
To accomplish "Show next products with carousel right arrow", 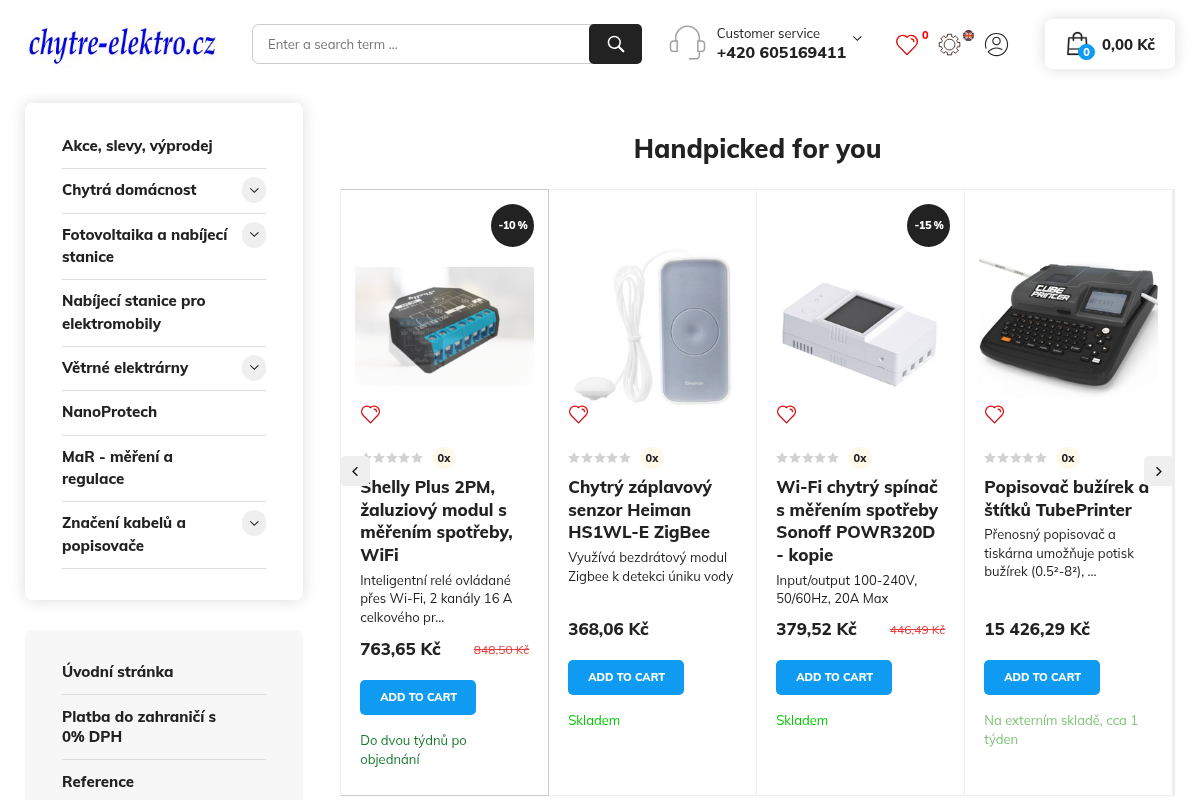I will point(1159,471).
